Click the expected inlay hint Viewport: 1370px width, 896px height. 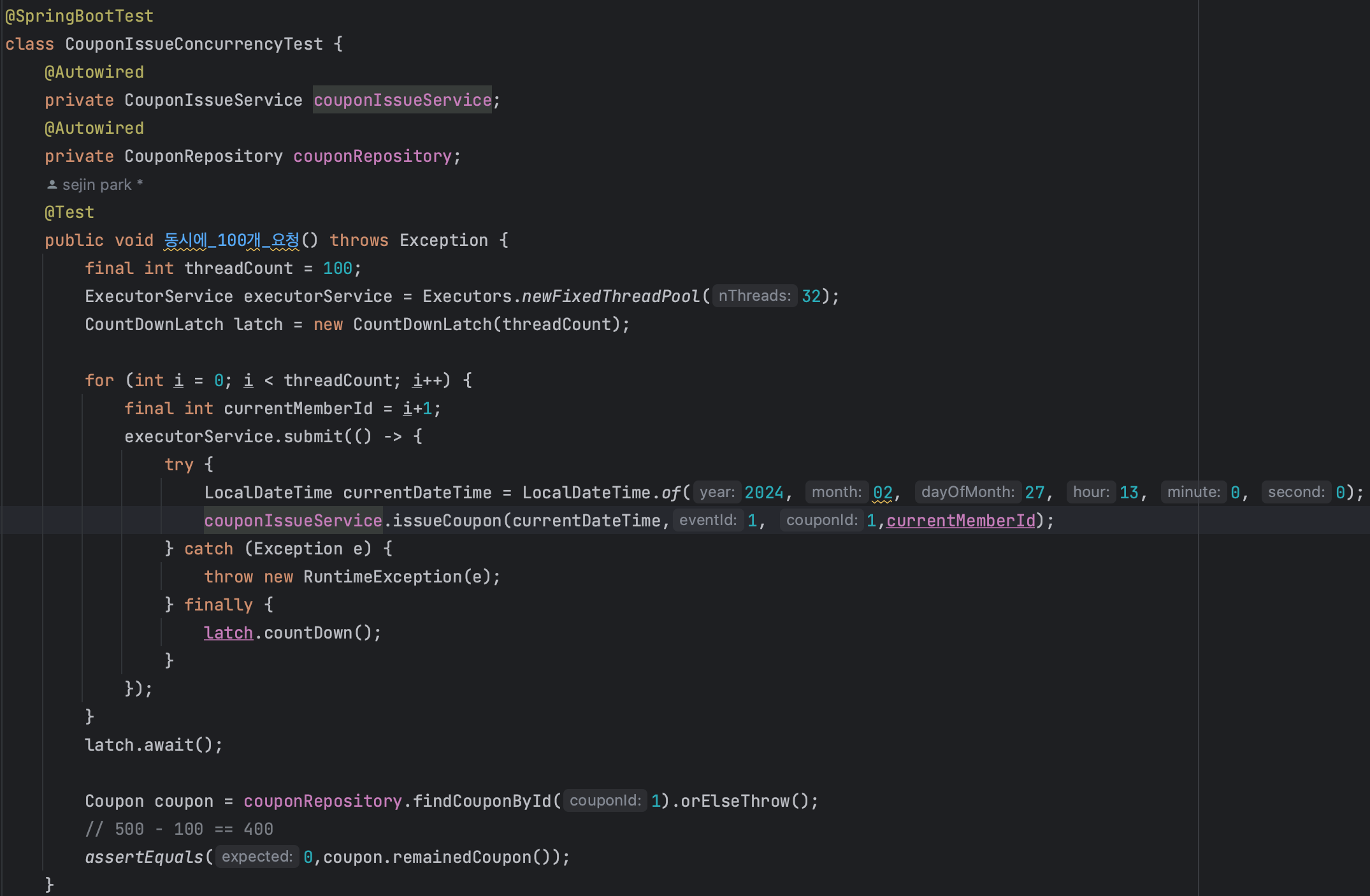(x=257, y=856)
